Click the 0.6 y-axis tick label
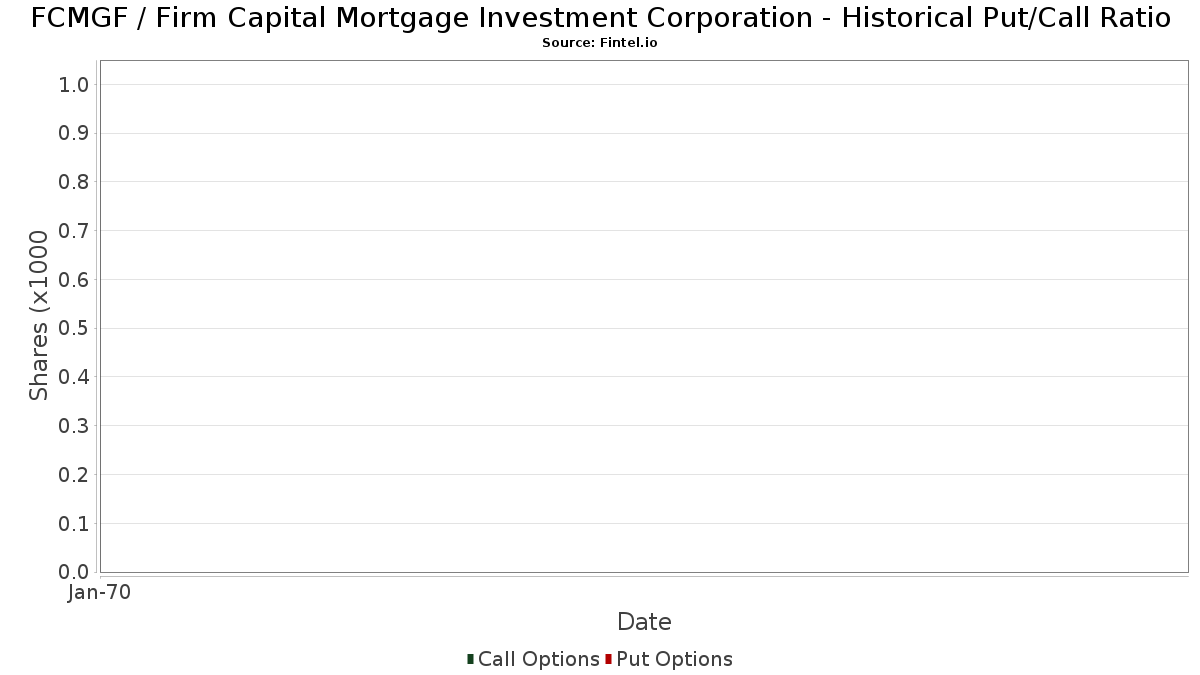 pyautogui.click(x=74, y=280)
